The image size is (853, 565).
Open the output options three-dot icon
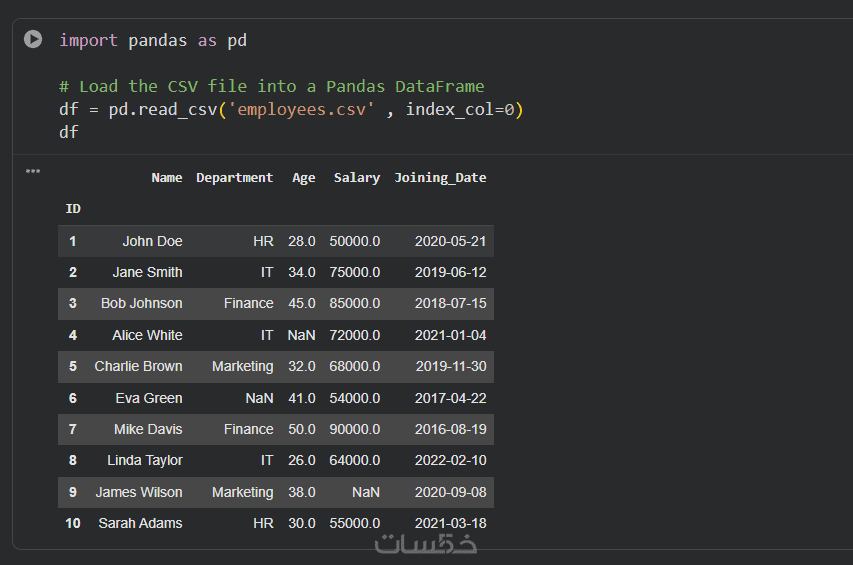pos(33,171)
